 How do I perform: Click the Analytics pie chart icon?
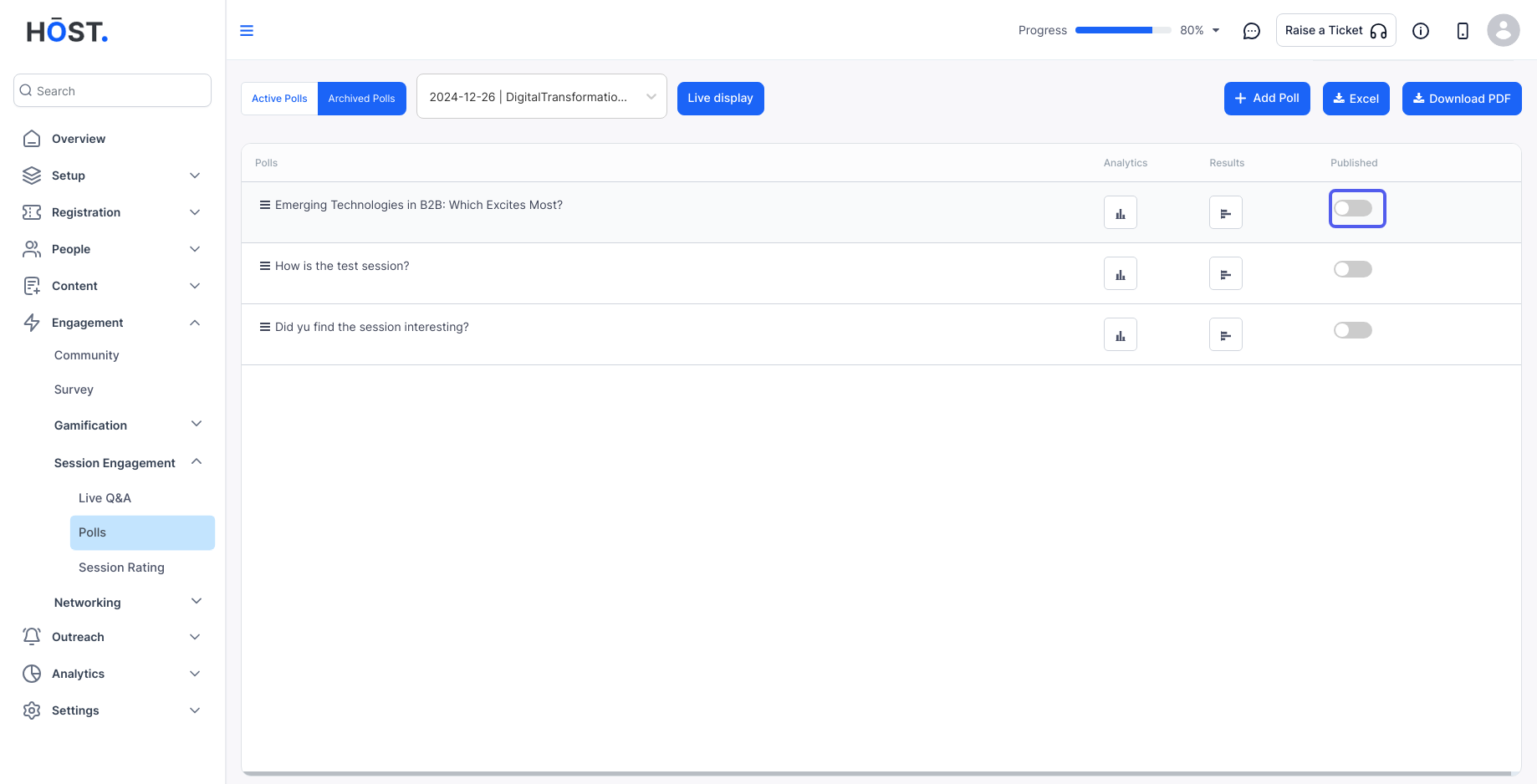coord(32,674)
